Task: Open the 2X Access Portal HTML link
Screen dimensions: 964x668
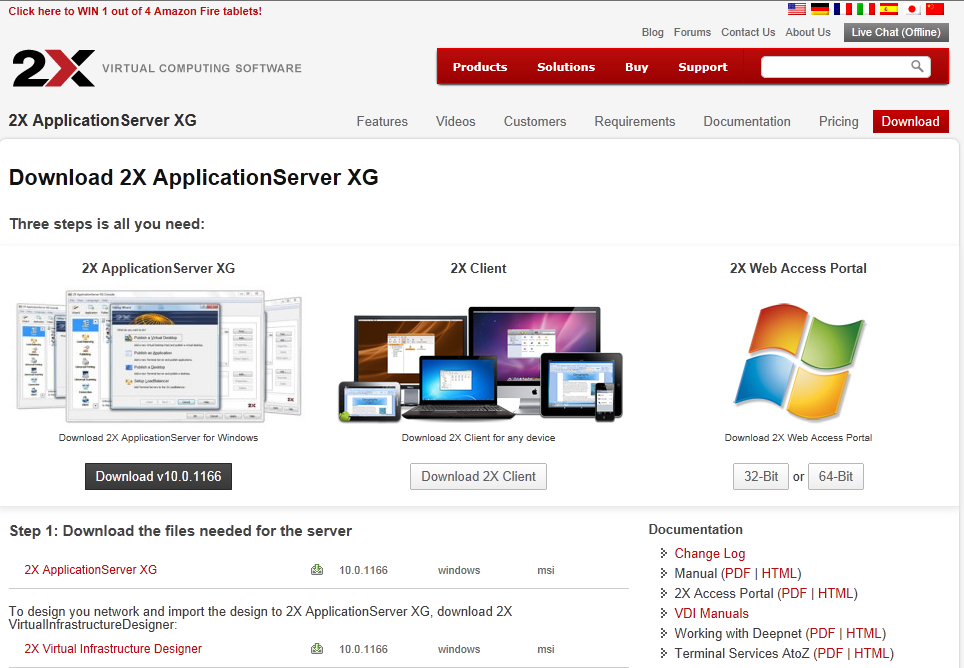Action: pyautogui.click(x=836, y=593)
